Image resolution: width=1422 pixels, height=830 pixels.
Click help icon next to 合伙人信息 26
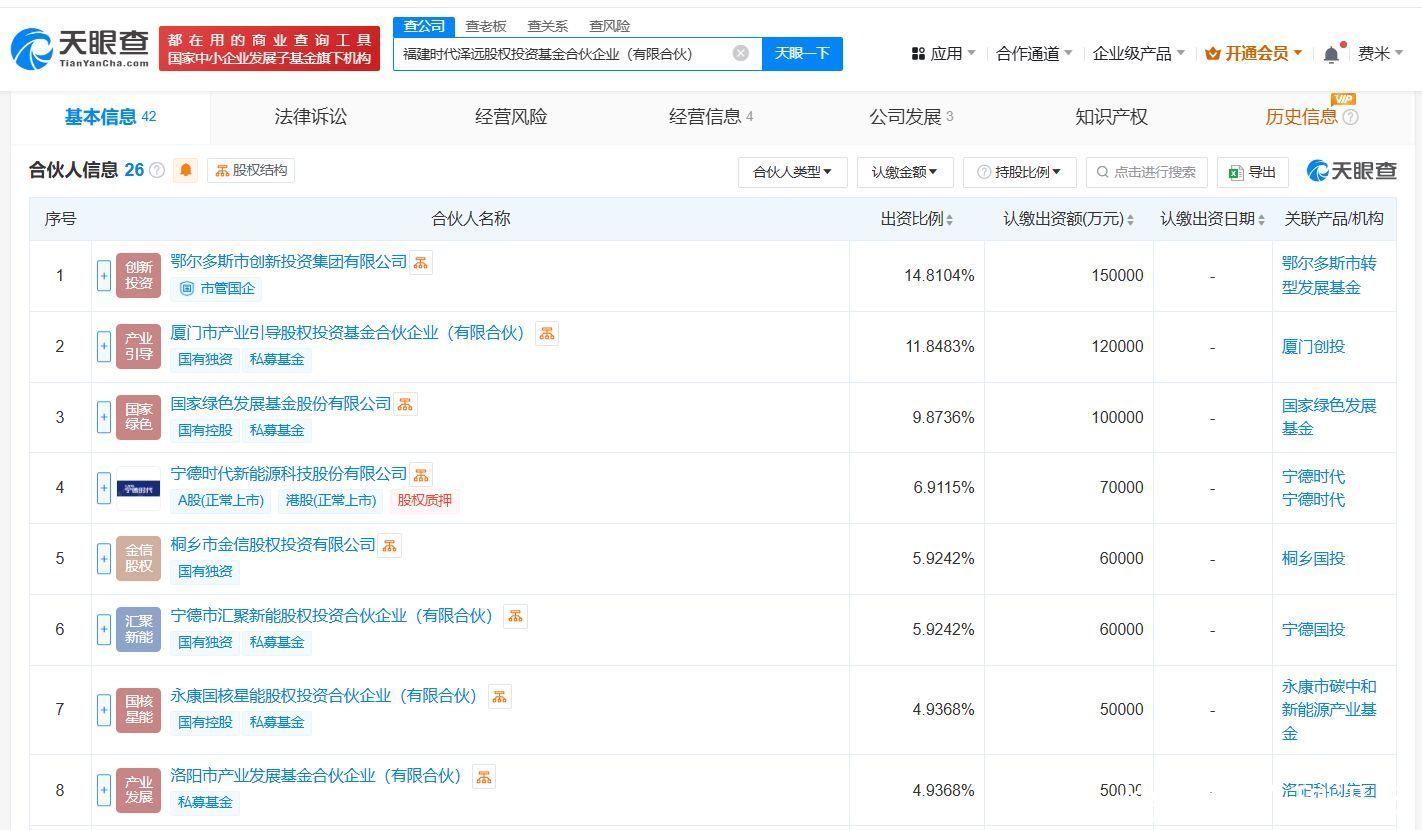pos(157,170)
